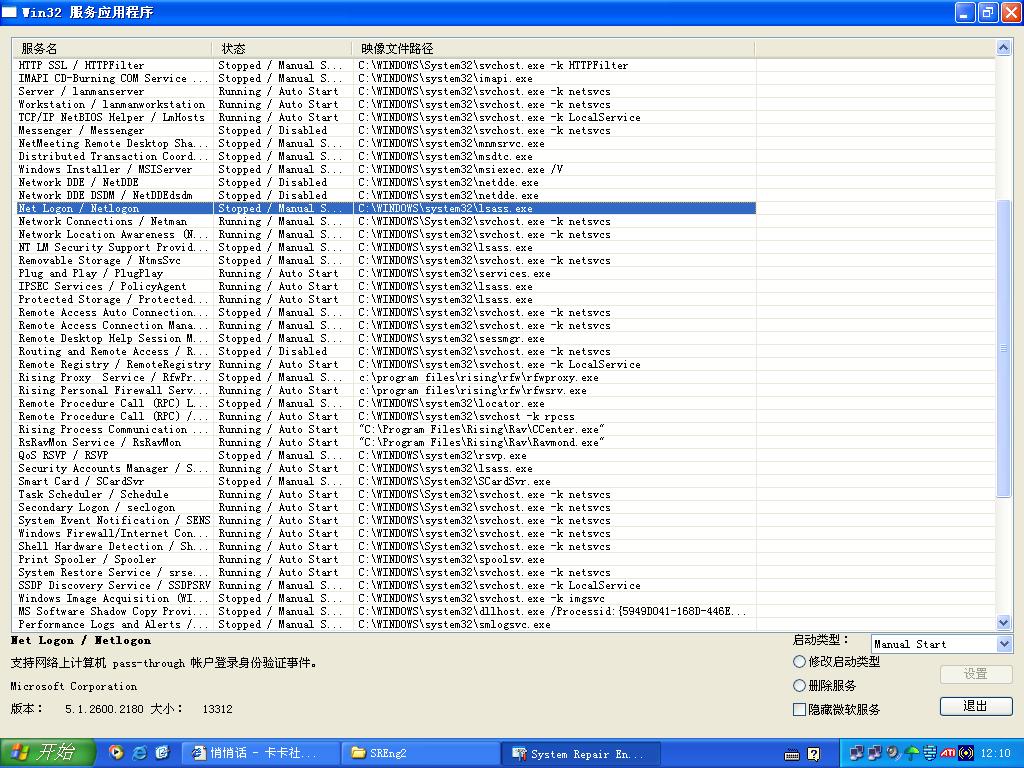Select the NetMeeting Remote Desktop Sharing row

coord(385,144)
